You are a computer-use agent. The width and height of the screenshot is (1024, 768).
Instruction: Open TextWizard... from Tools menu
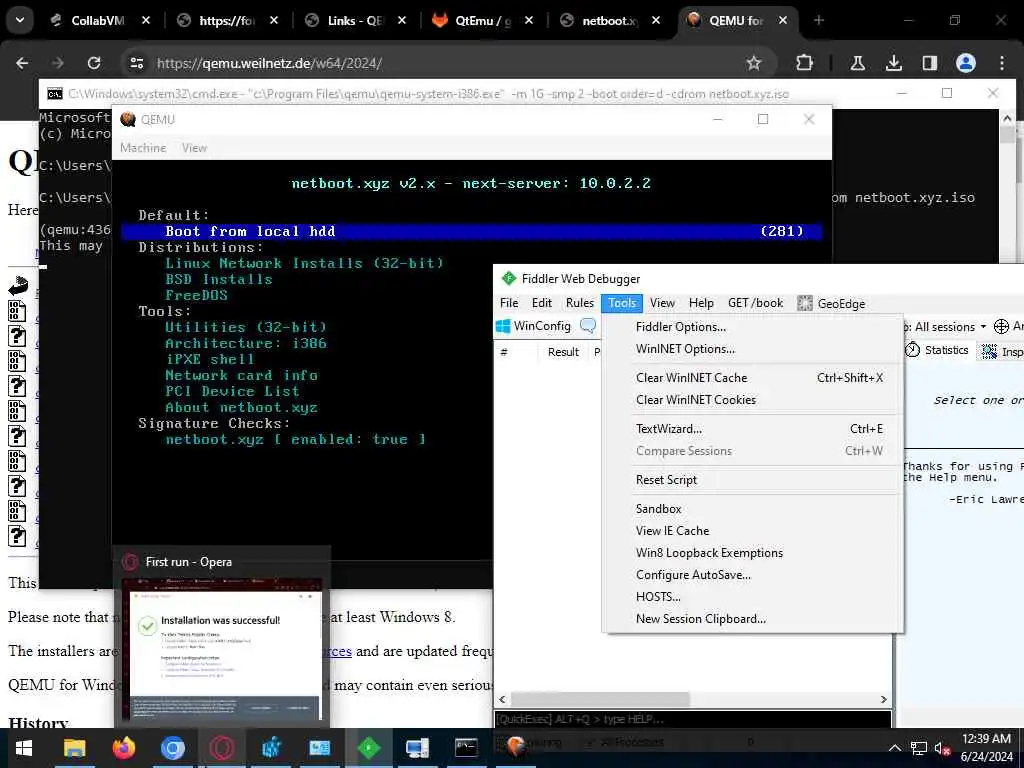(669, 428)
